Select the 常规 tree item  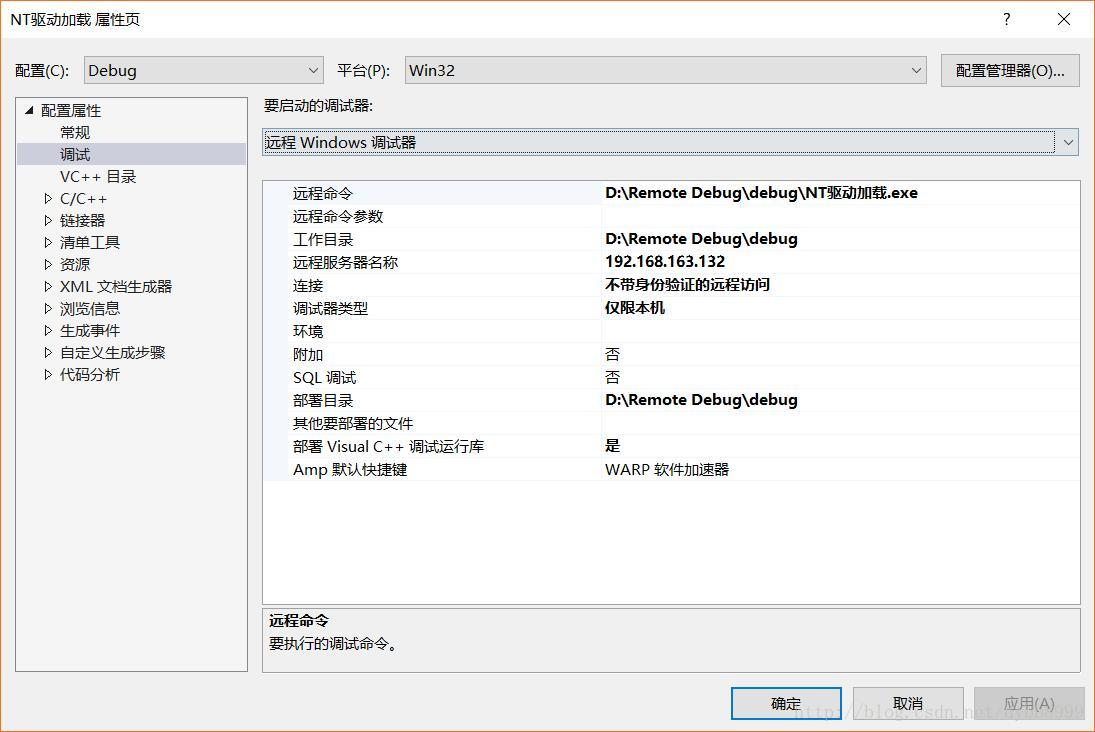click(74, 132)
